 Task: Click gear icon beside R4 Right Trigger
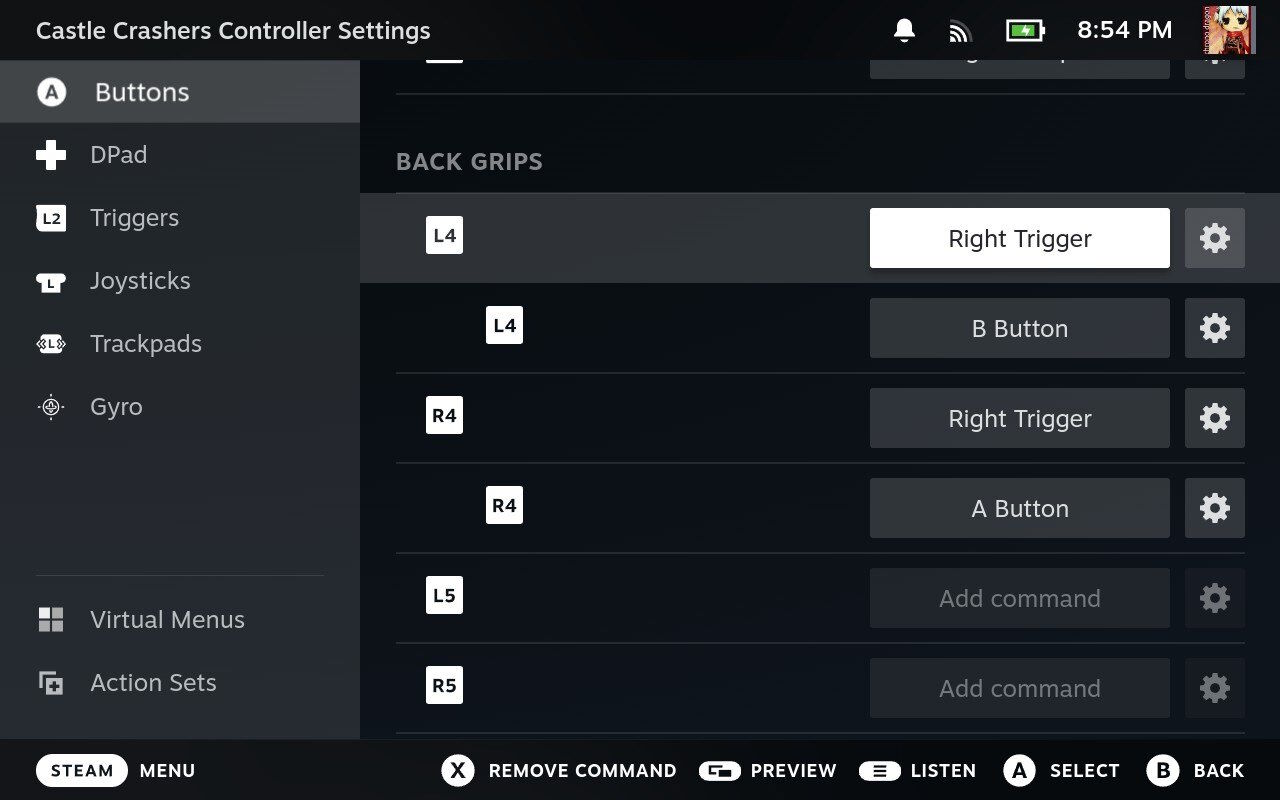(x=1214, y=418)
